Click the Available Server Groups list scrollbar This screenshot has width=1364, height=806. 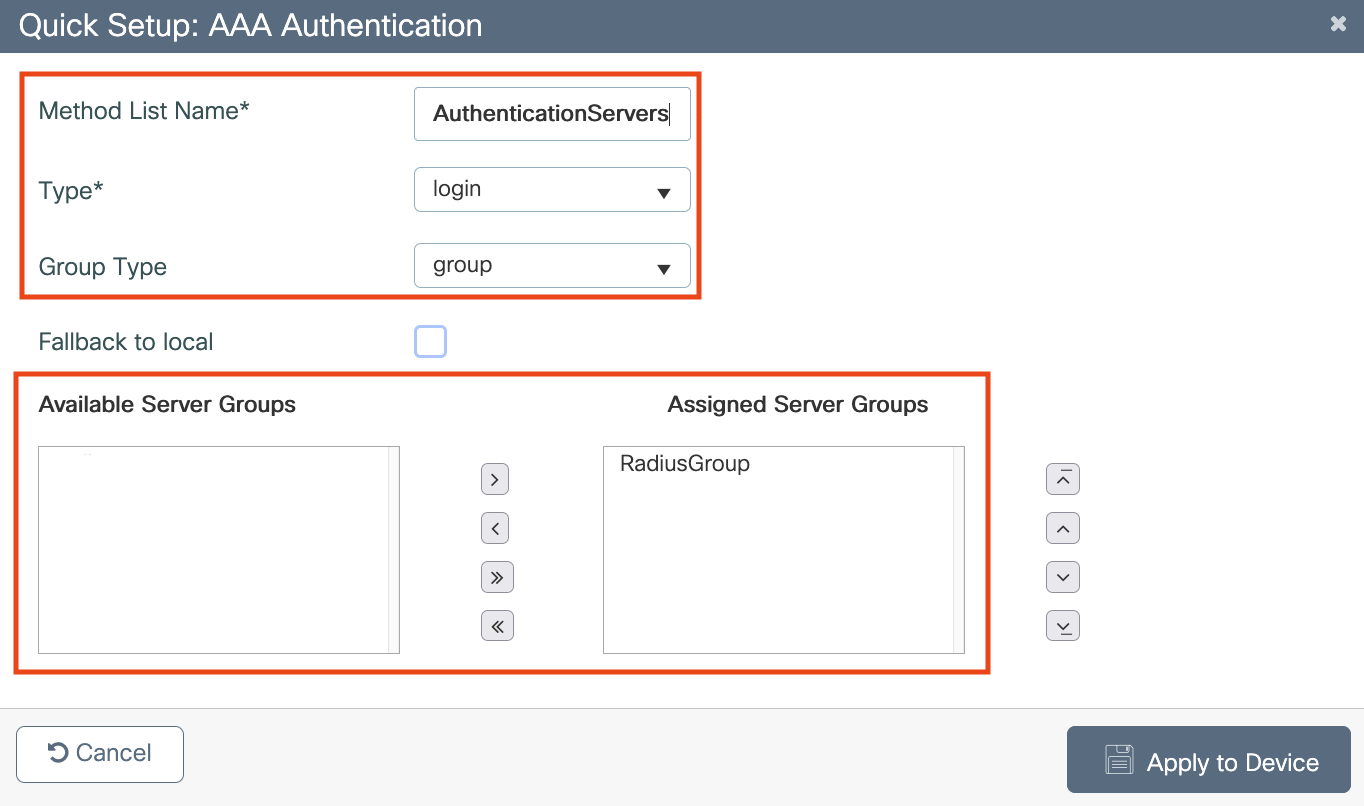393,550
